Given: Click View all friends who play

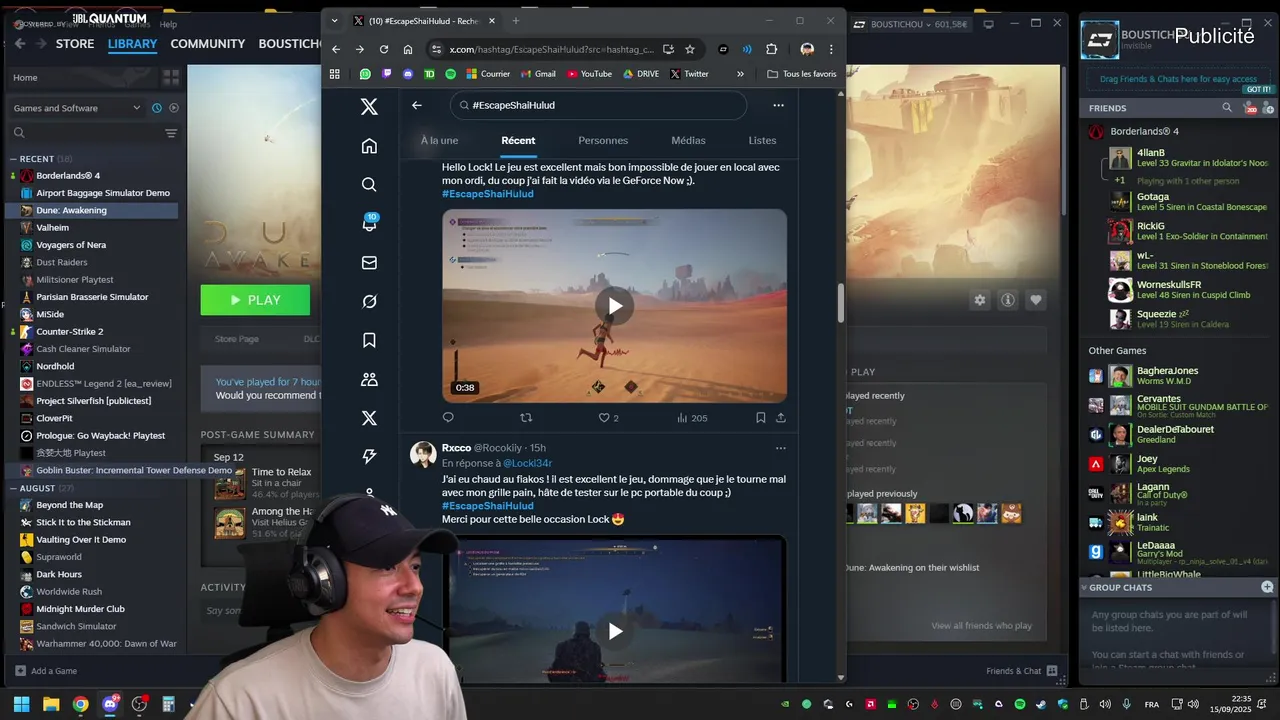Looking at the screenshot, I should 981,626.
